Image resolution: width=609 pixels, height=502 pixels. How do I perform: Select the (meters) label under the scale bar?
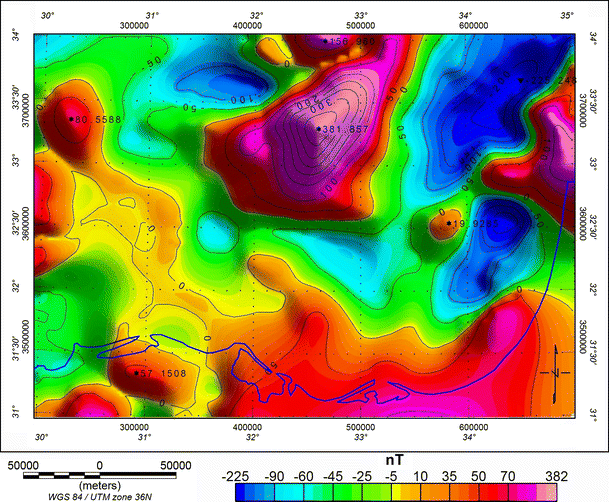pos(100,486)
